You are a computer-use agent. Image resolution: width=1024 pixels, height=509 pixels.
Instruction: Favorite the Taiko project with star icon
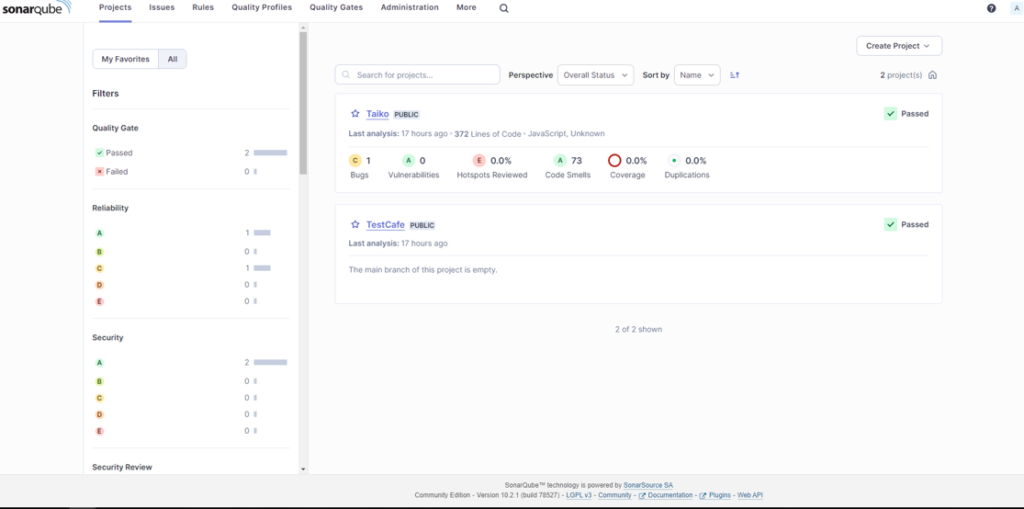coord(355,114)
